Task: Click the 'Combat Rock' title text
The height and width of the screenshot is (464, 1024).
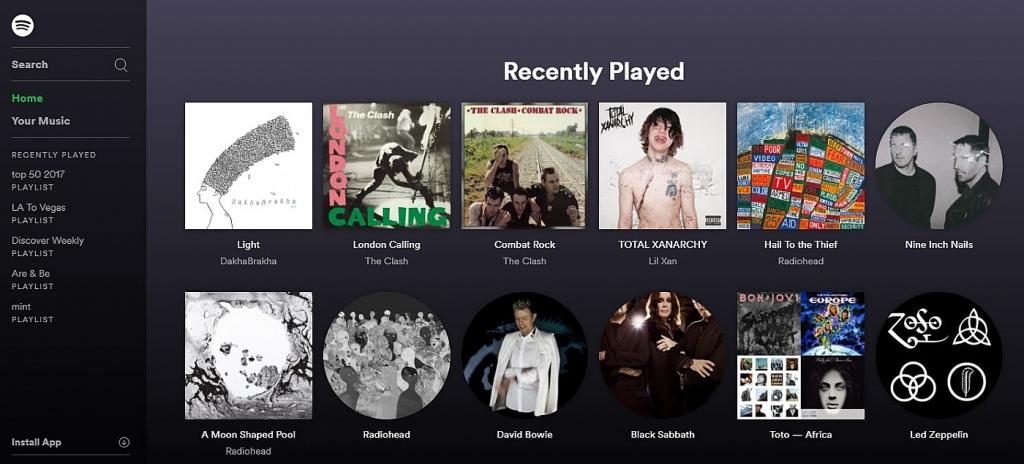Action: [524, 245]
